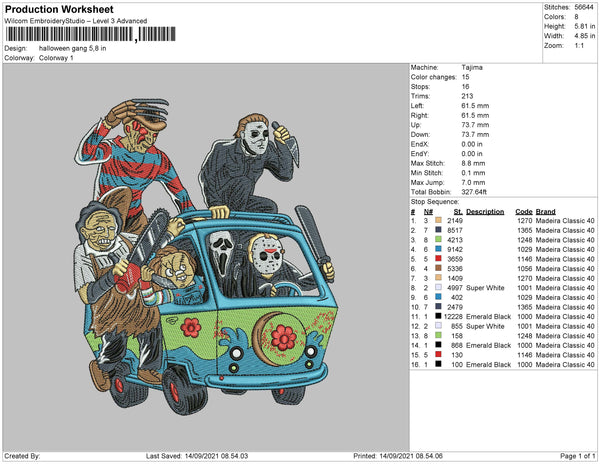Select the green swatch for stop 13
The width and height of the screenshot is (600, 464).
[438, 335]
